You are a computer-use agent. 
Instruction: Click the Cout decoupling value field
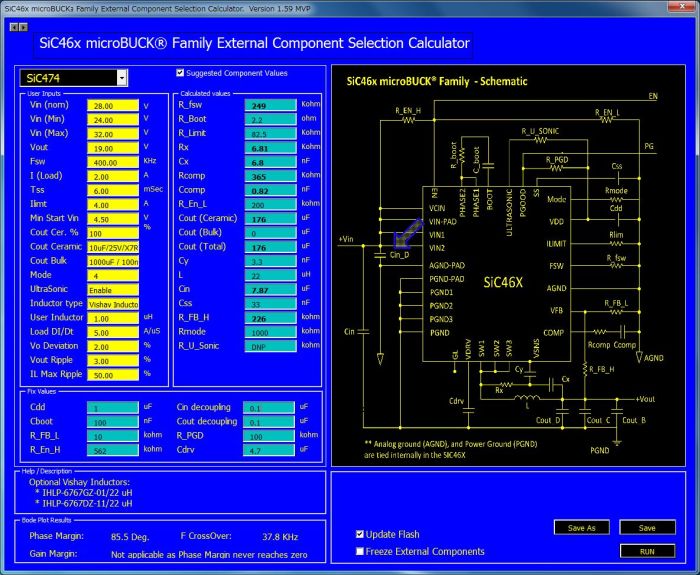pos(269,422)
